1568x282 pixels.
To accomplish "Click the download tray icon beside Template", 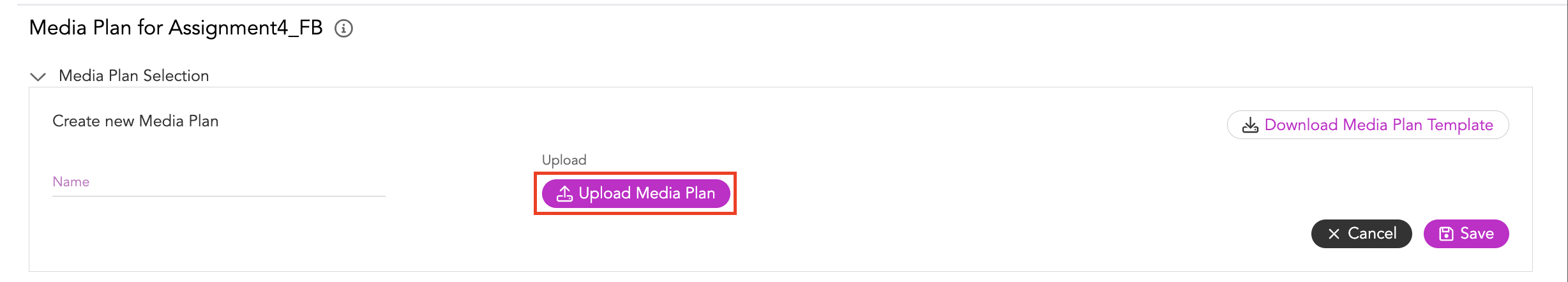I will click(x=1250, y=125).
